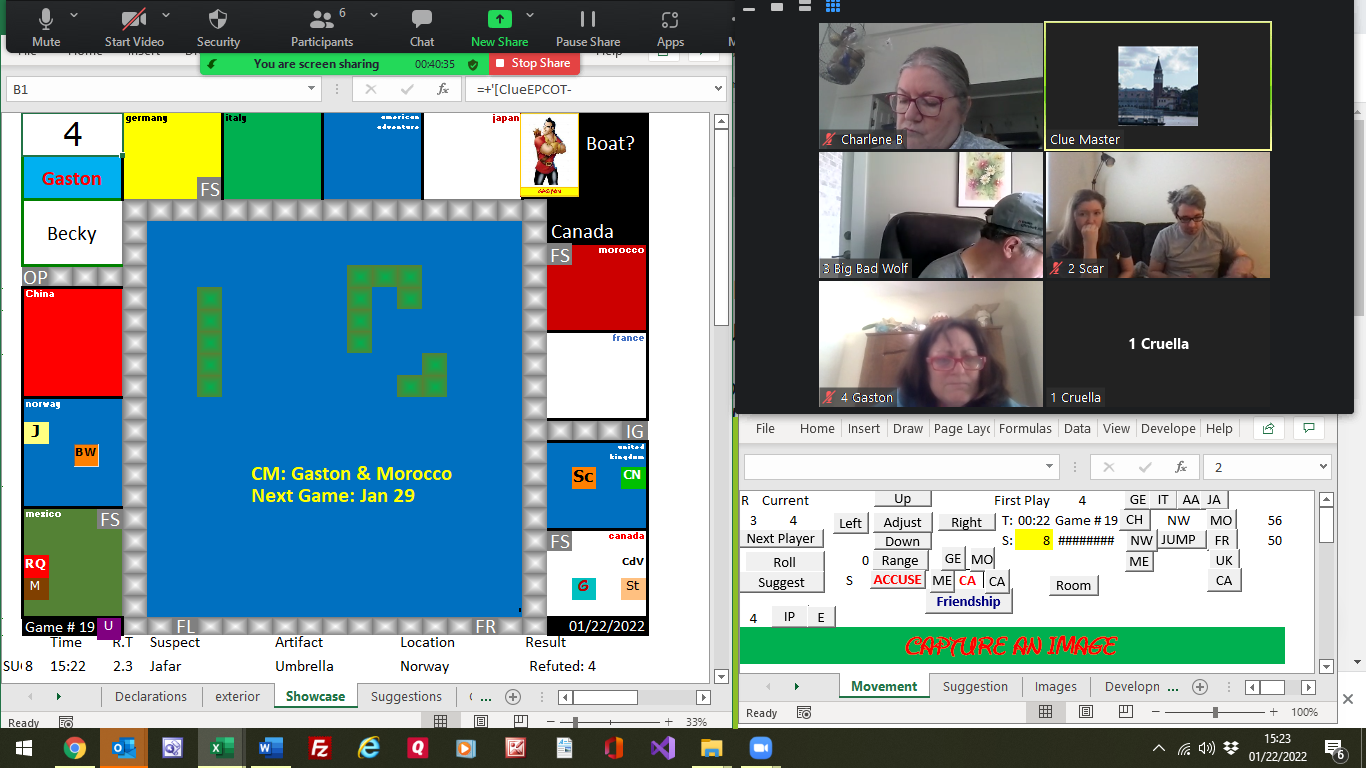Open Name Box dropdown in Movement workbook

click(1050, 467)
